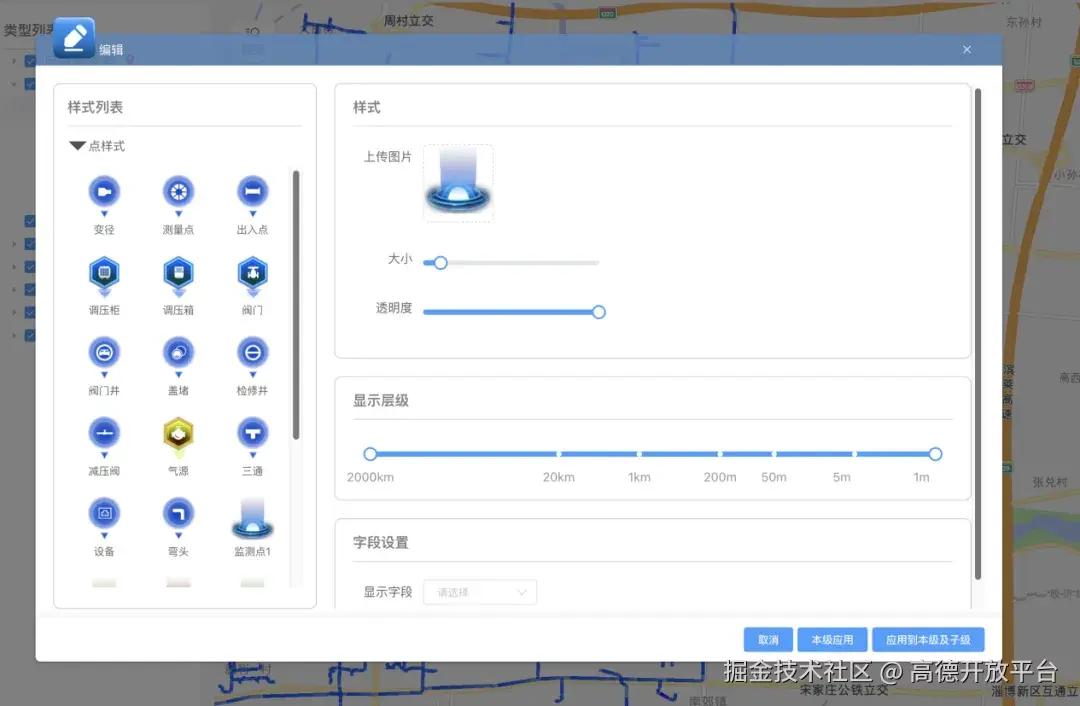
Task: Click 应用到本级及子级 button
Action: click(928, 640)
